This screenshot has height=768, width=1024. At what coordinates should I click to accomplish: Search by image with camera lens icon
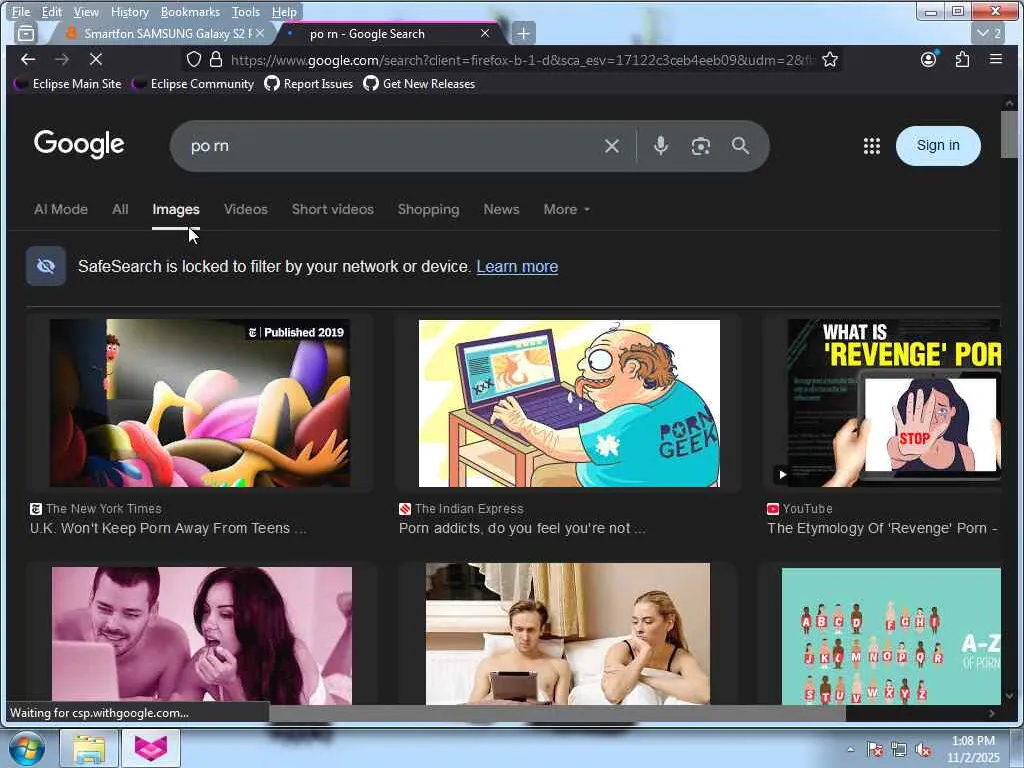[x=701, y=146]
